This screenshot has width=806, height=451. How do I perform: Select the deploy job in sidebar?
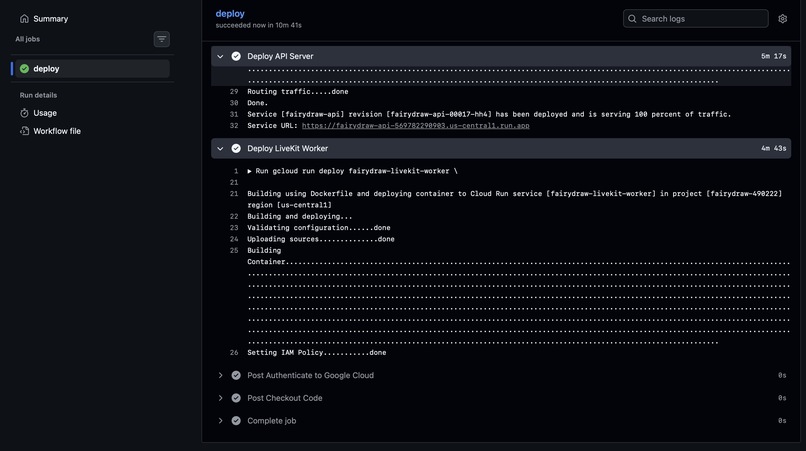click(92, 68)
